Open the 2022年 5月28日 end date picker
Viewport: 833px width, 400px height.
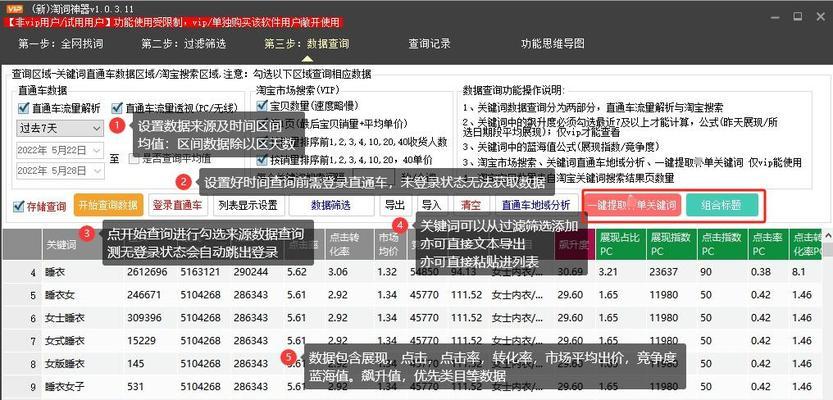60,170
